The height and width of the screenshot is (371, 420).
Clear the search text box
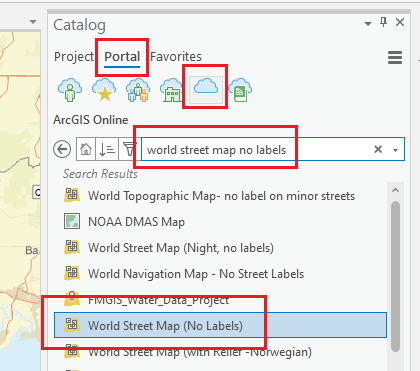tap(378, 149)
